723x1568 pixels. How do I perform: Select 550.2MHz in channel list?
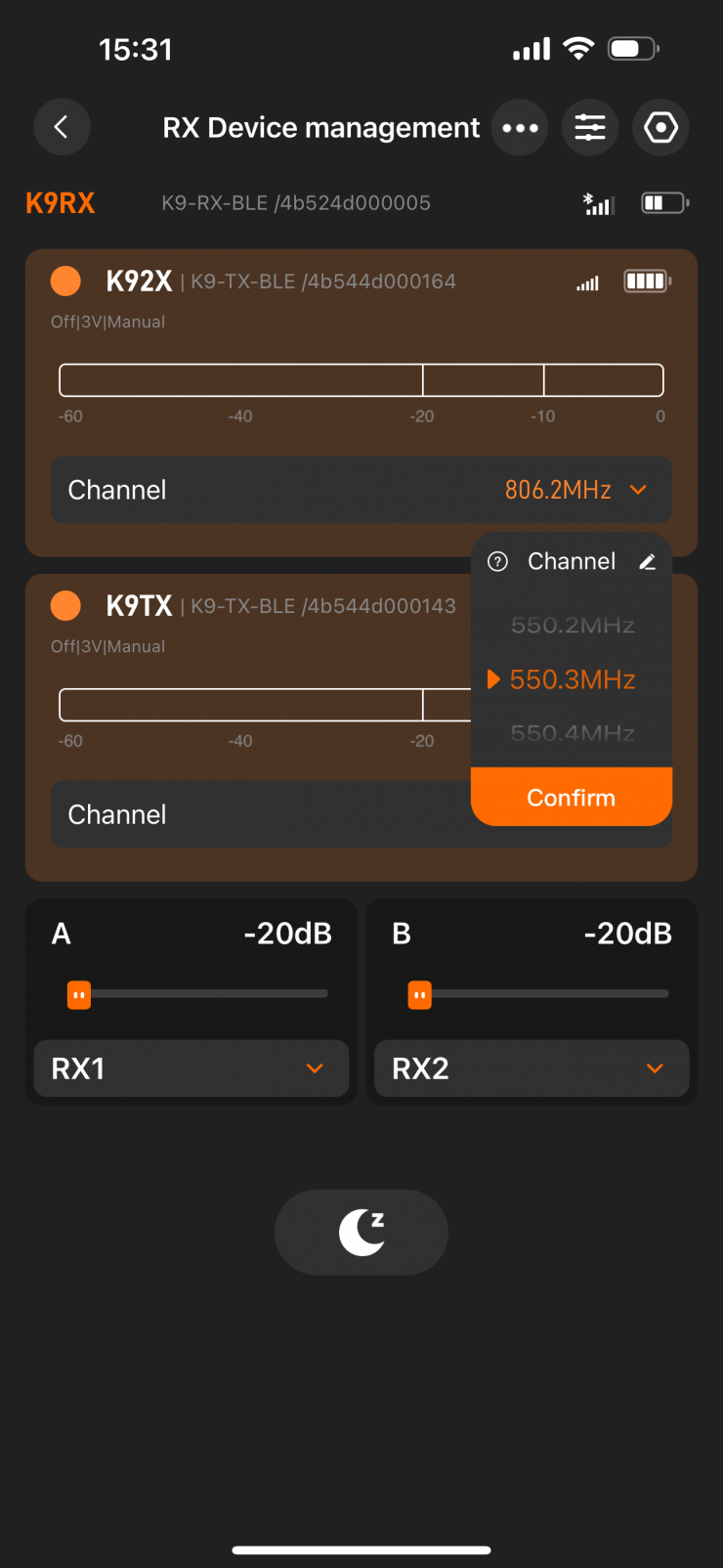[573, 626]
